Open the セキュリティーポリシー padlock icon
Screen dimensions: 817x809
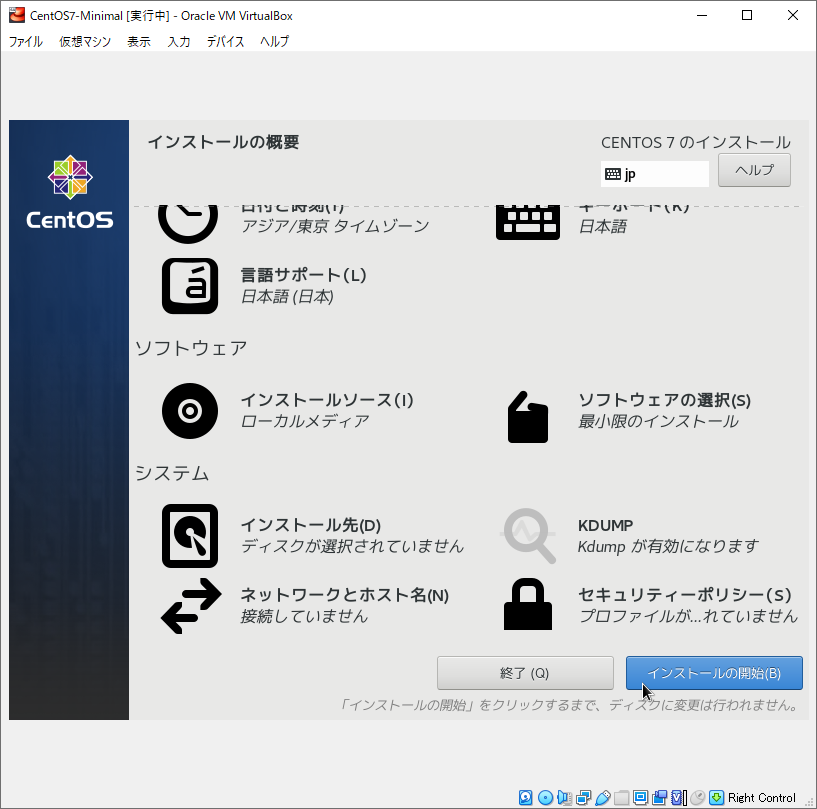[x=528, y=606]
